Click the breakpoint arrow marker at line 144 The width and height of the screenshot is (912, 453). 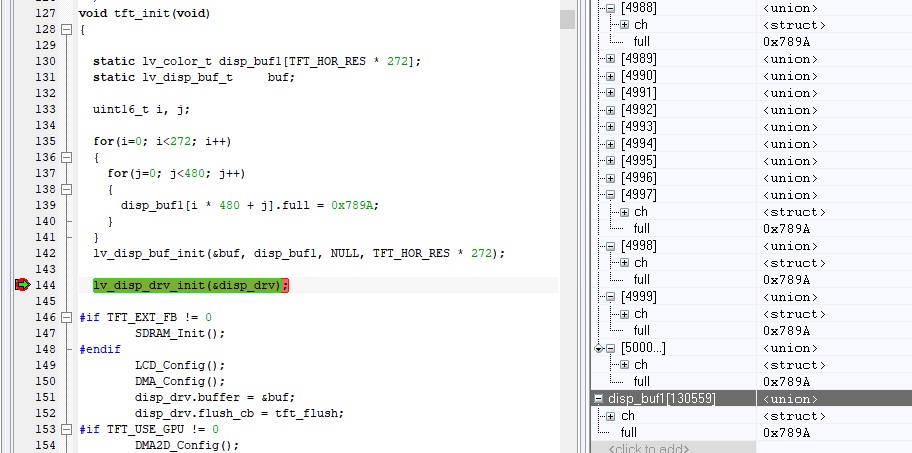pos(23,285)
